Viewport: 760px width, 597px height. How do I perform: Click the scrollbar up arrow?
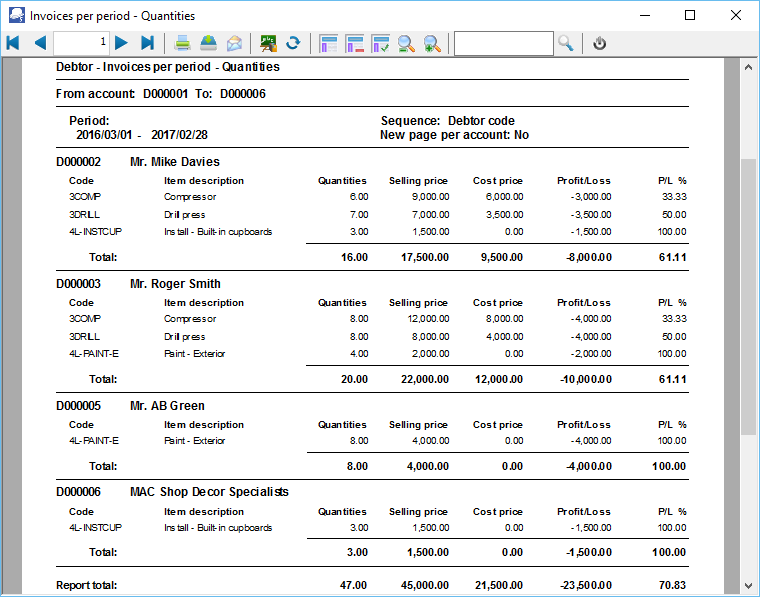(748, 66)
